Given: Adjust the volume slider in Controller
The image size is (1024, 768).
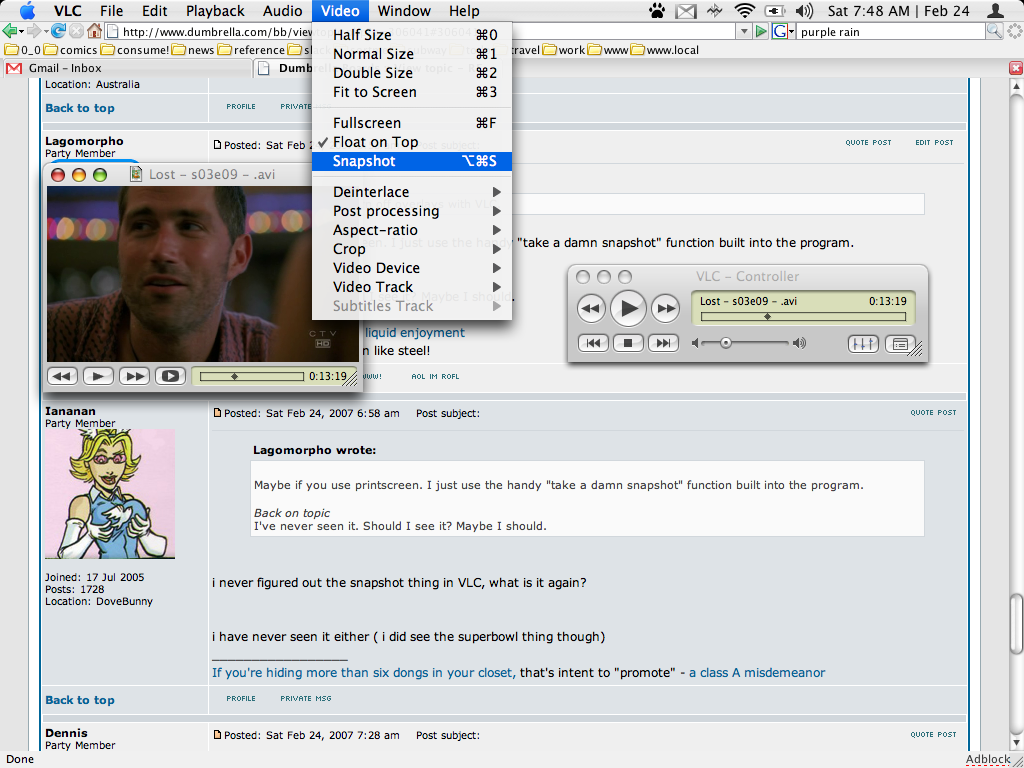Looking at the screenshot, I should click(726, 343).
